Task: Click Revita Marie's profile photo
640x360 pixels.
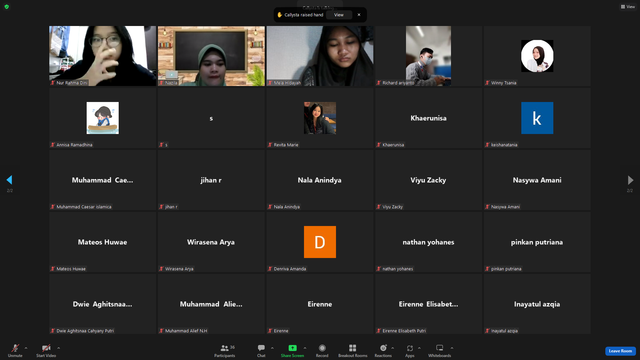Action: (x=320, y=118)
